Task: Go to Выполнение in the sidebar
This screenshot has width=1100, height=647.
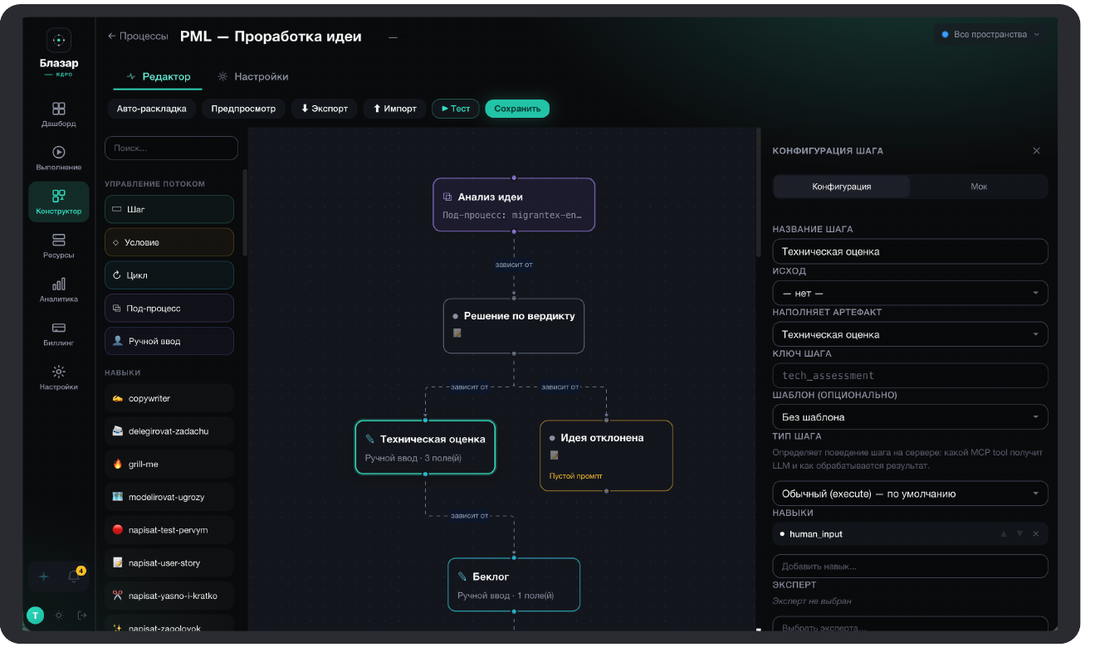Action: [59, 158]
